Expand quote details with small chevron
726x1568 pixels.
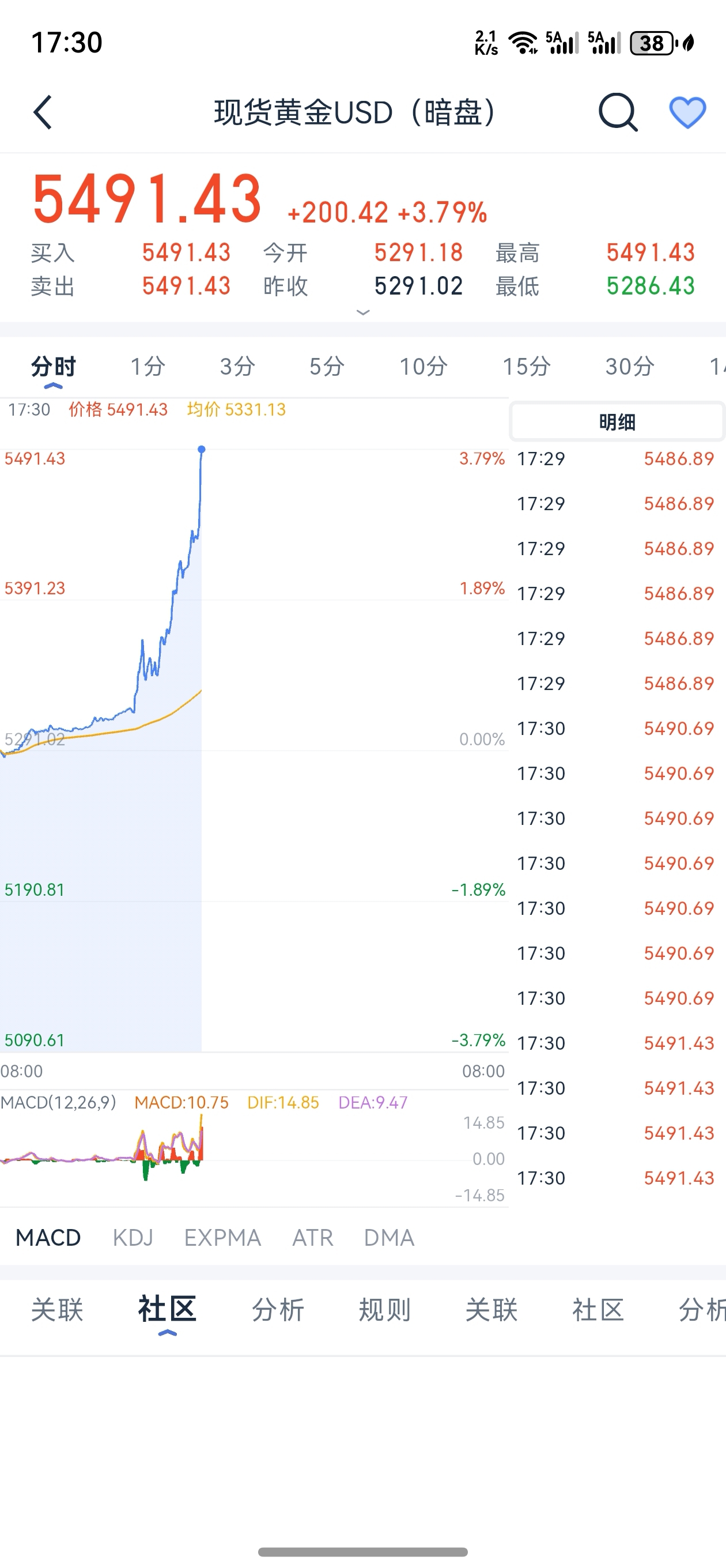[x=362, y=312]
